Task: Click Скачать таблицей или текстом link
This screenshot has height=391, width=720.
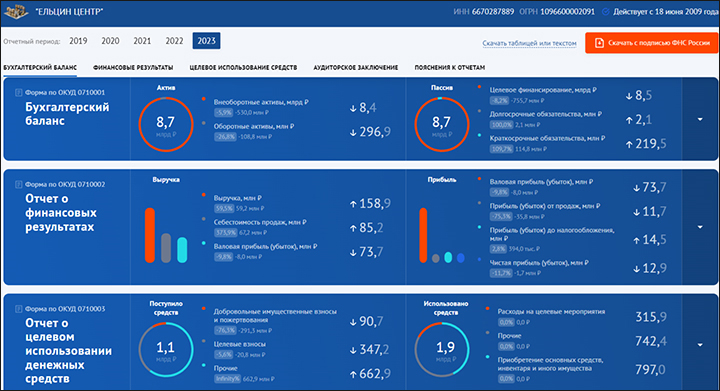Action: 529,43
